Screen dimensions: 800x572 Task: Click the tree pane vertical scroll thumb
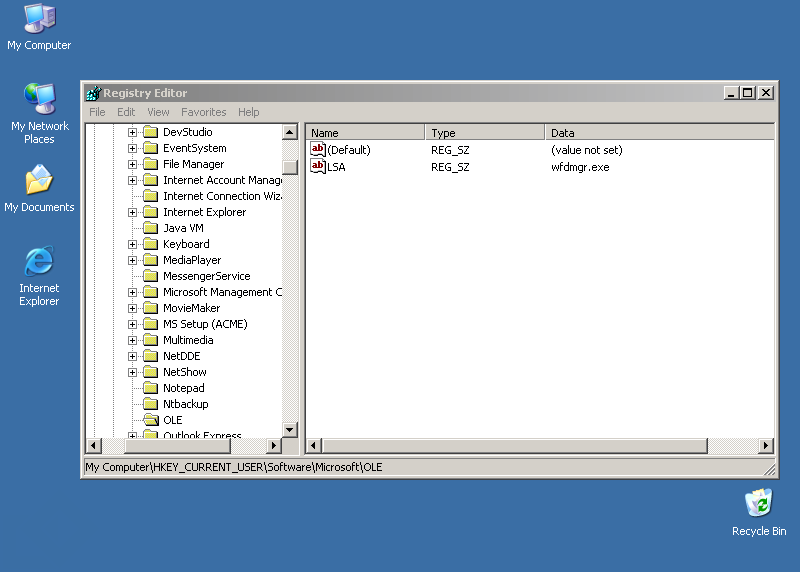(290, 167)
